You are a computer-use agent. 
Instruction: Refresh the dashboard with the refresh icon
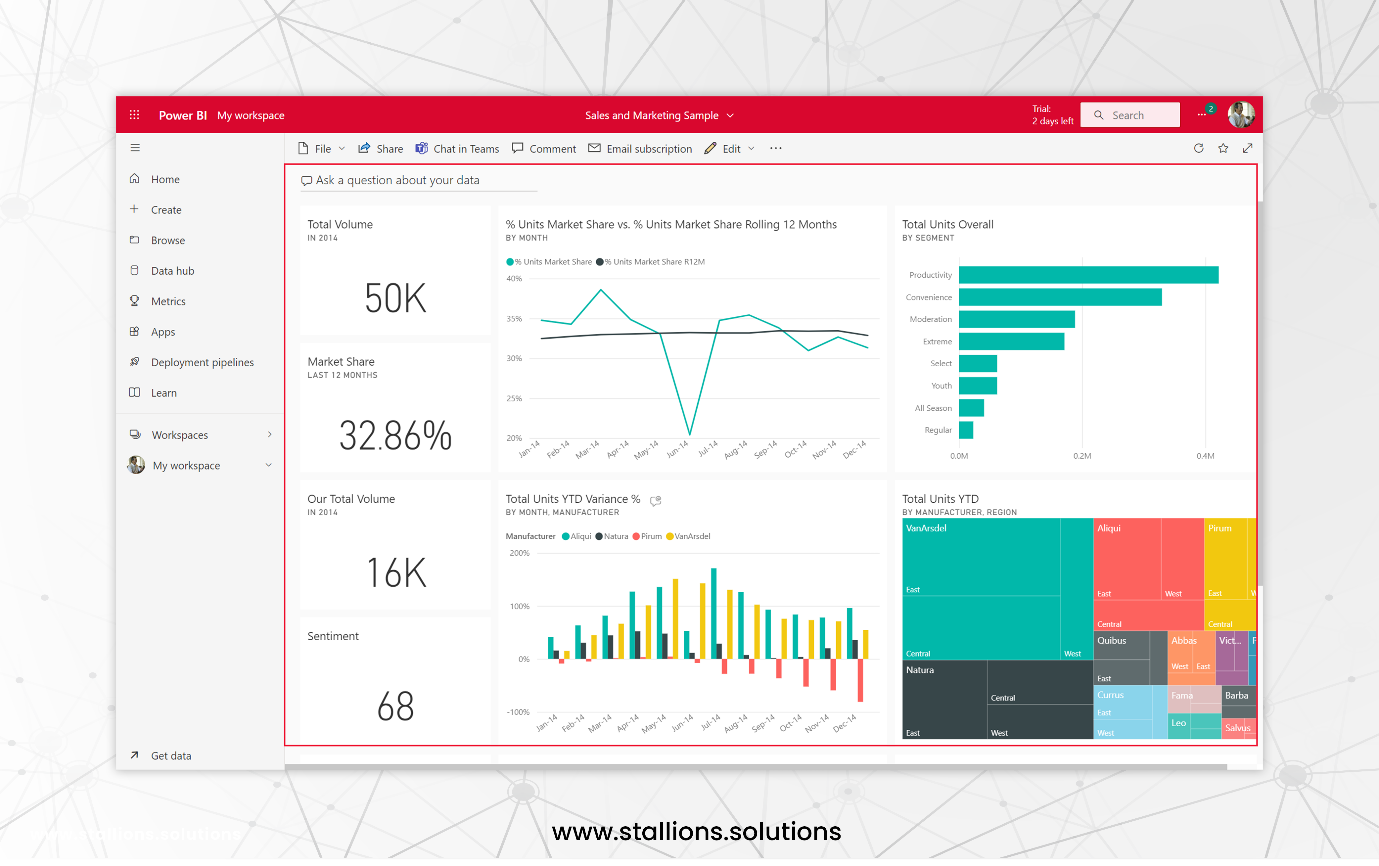tap(1199, 148)
